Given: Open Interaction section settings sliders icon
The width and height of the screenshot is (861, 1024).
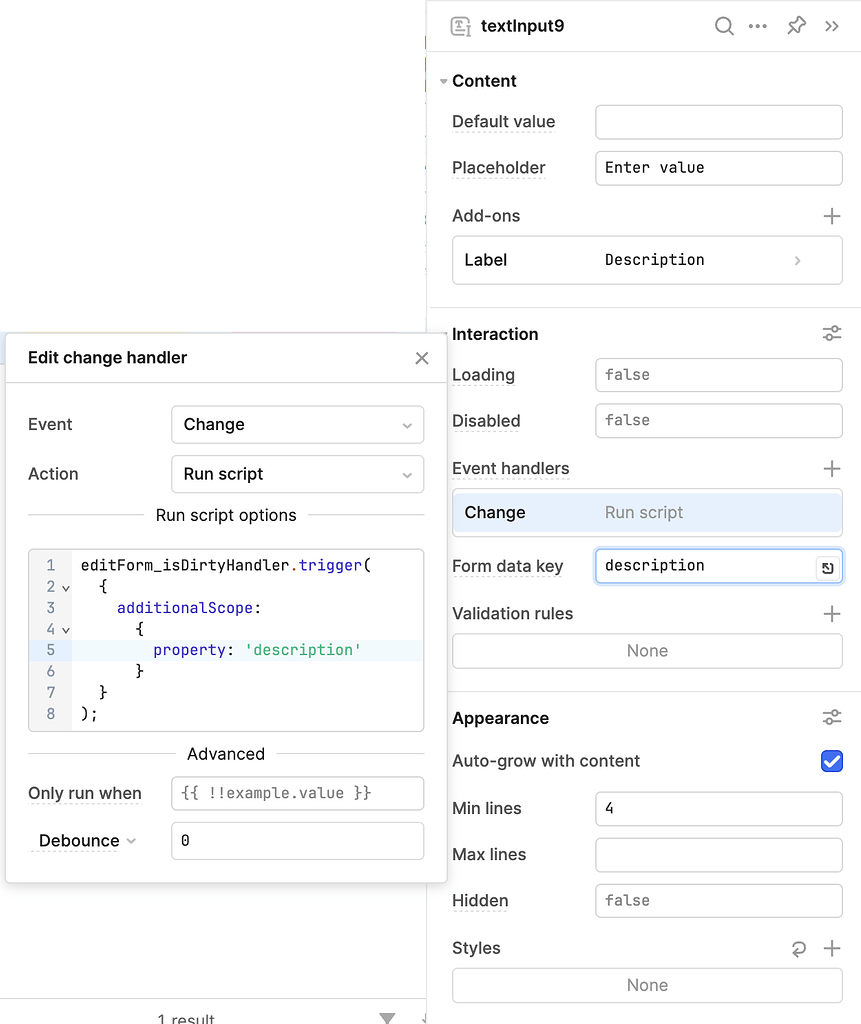Looking at the screenshot, I should click(832, 334).
